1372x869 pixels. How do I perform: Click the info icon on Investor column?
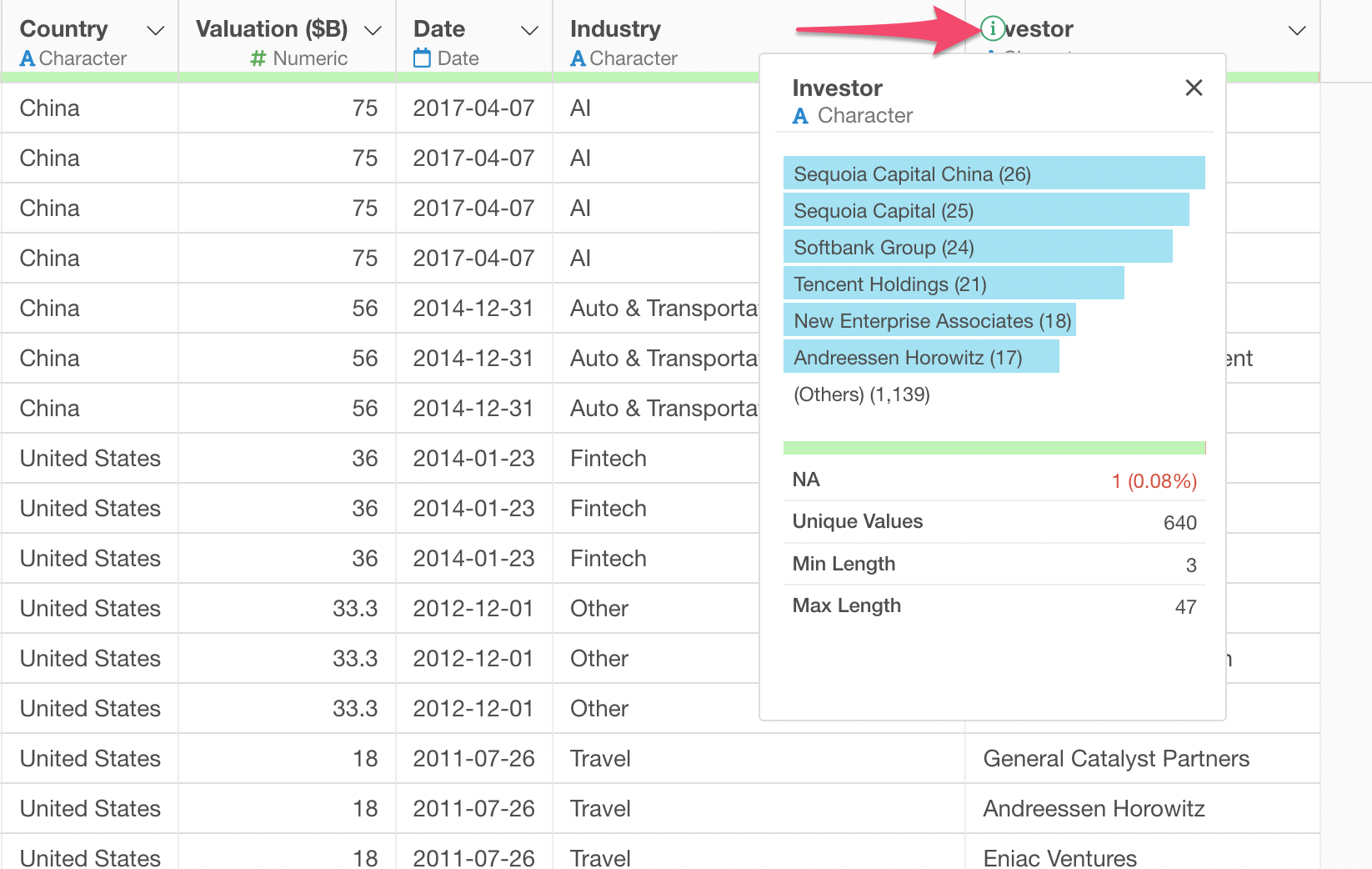tap(992, 29)
